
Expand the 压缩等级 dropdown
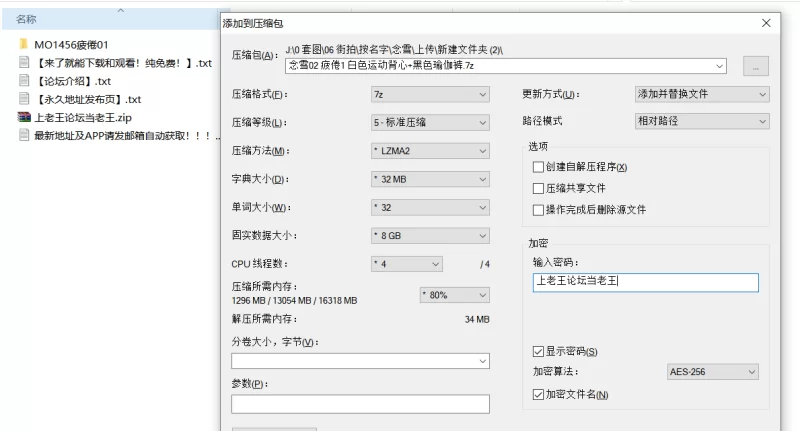429,122
